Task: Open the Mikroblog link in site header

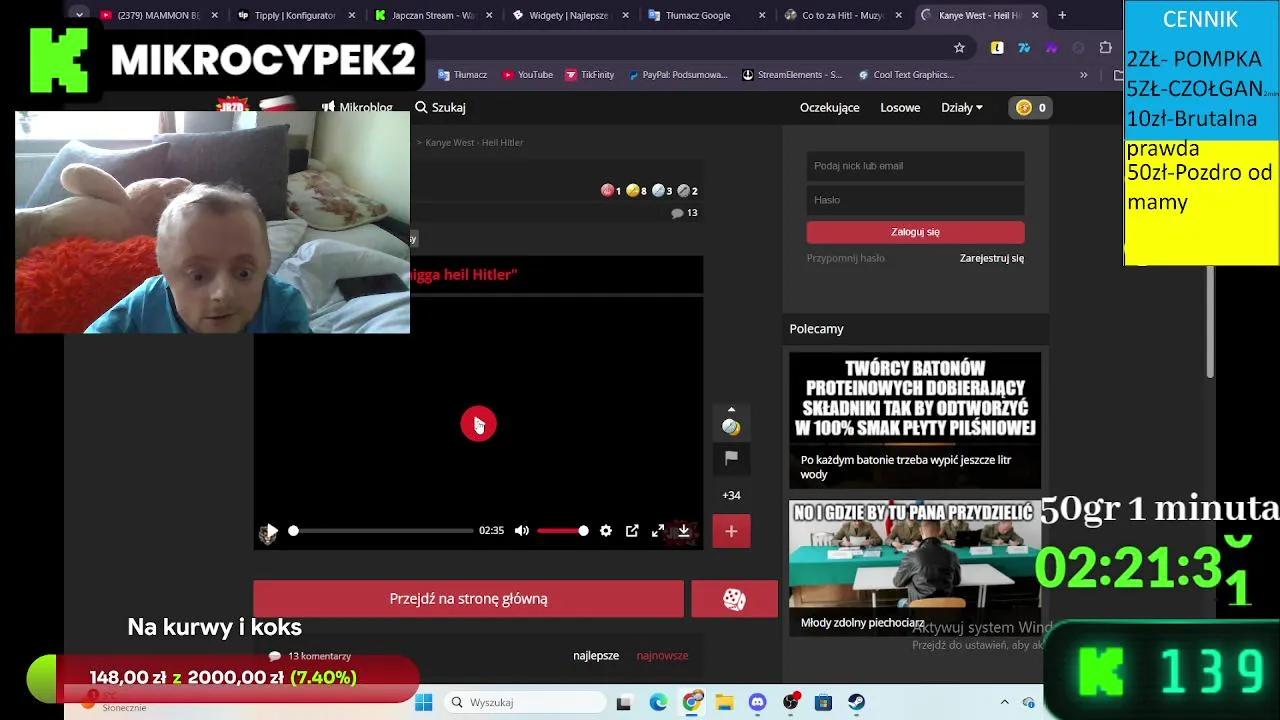Action: tap(358, 107)
